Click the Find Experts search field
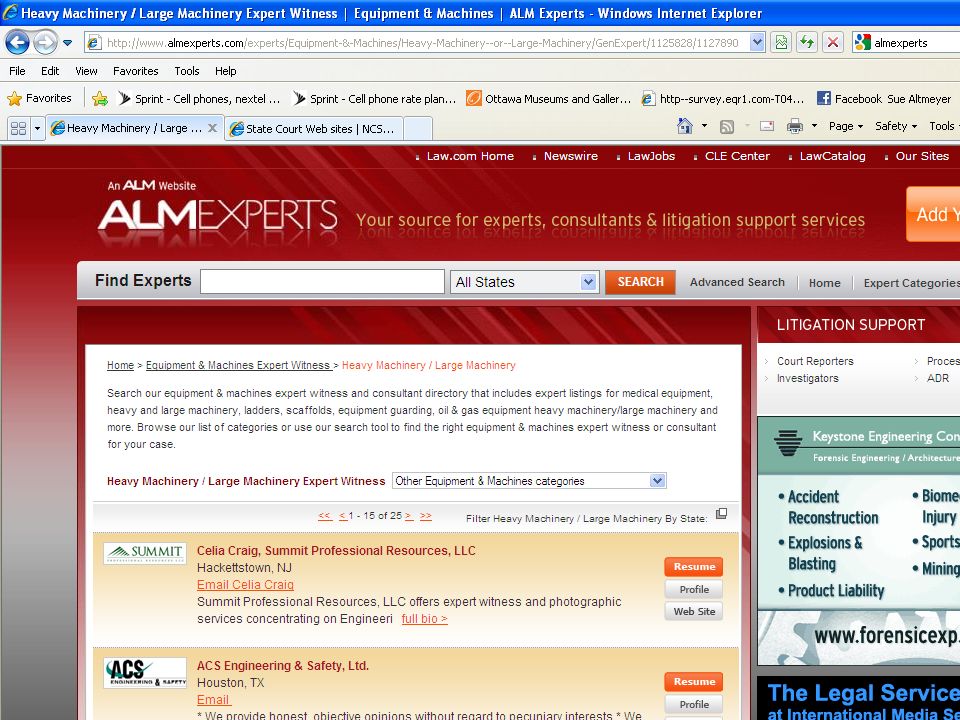This screenshot has height=720, width=960. (x=322, y=282)
